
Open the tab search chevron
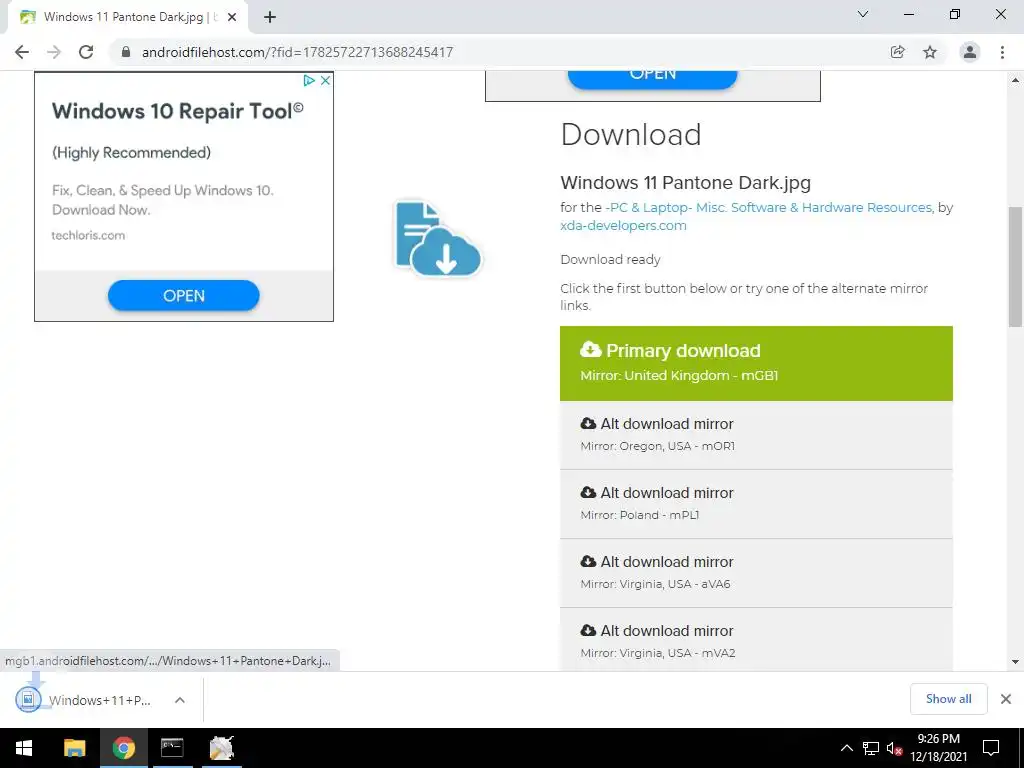click(863, 14)
